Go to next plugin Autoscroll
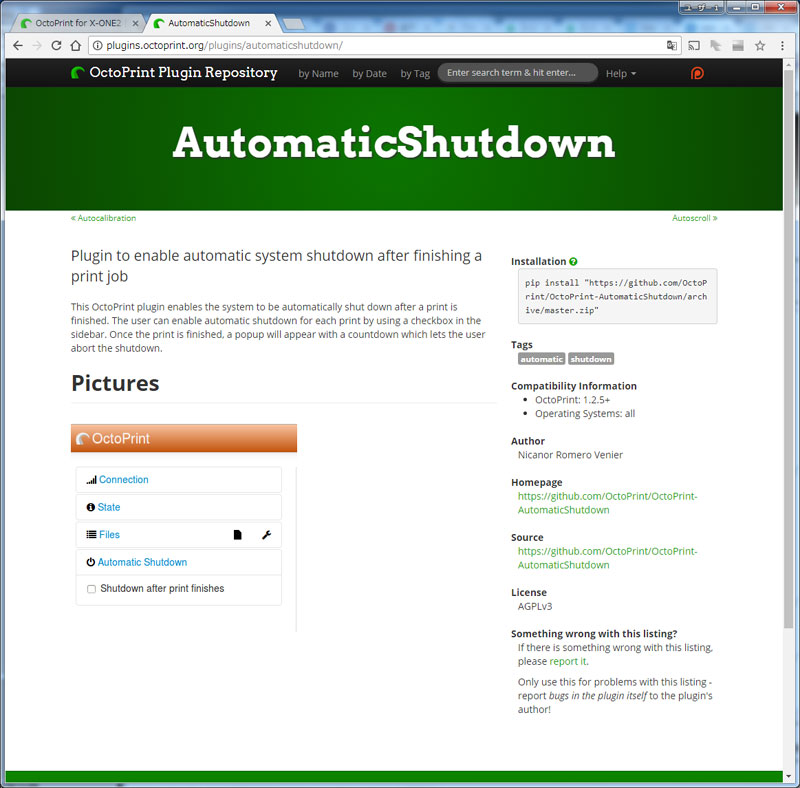This screenshot has height=788, width=800. (694, 218)
